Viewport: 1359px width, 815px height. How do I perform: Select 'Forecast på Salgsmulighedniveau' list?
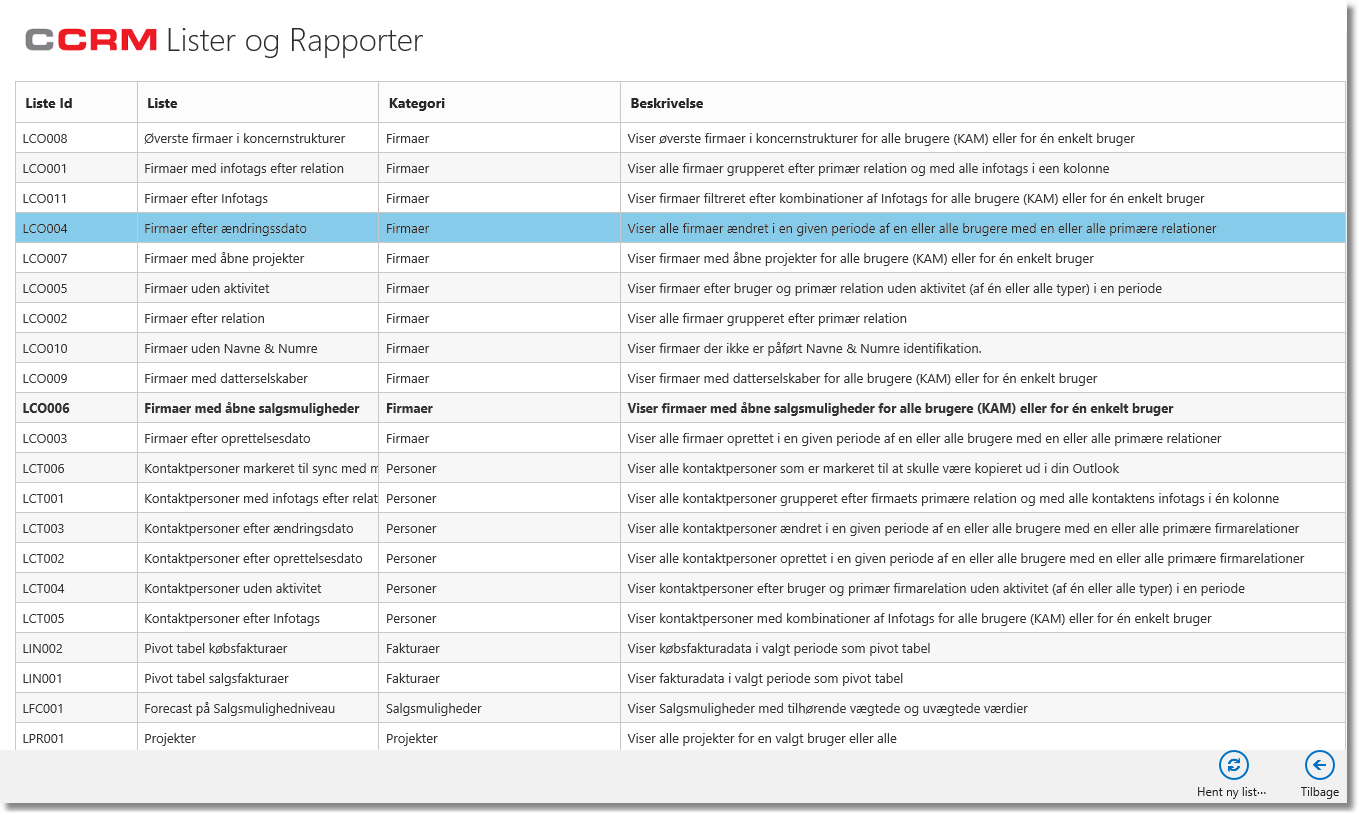239,708
